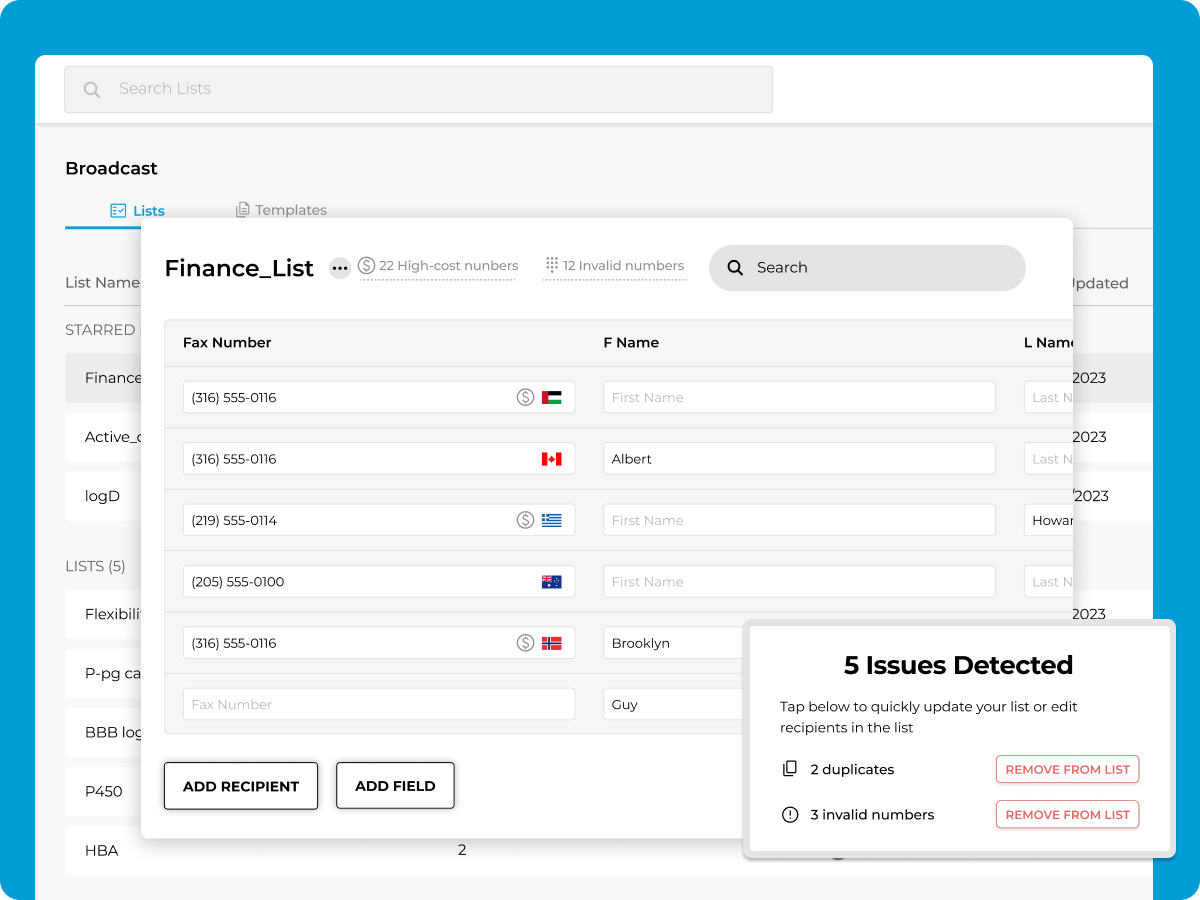Viewport: 1200px width, 900px height.
Task: Switch to the Templates tab
Action: click(x=281, y=210)
